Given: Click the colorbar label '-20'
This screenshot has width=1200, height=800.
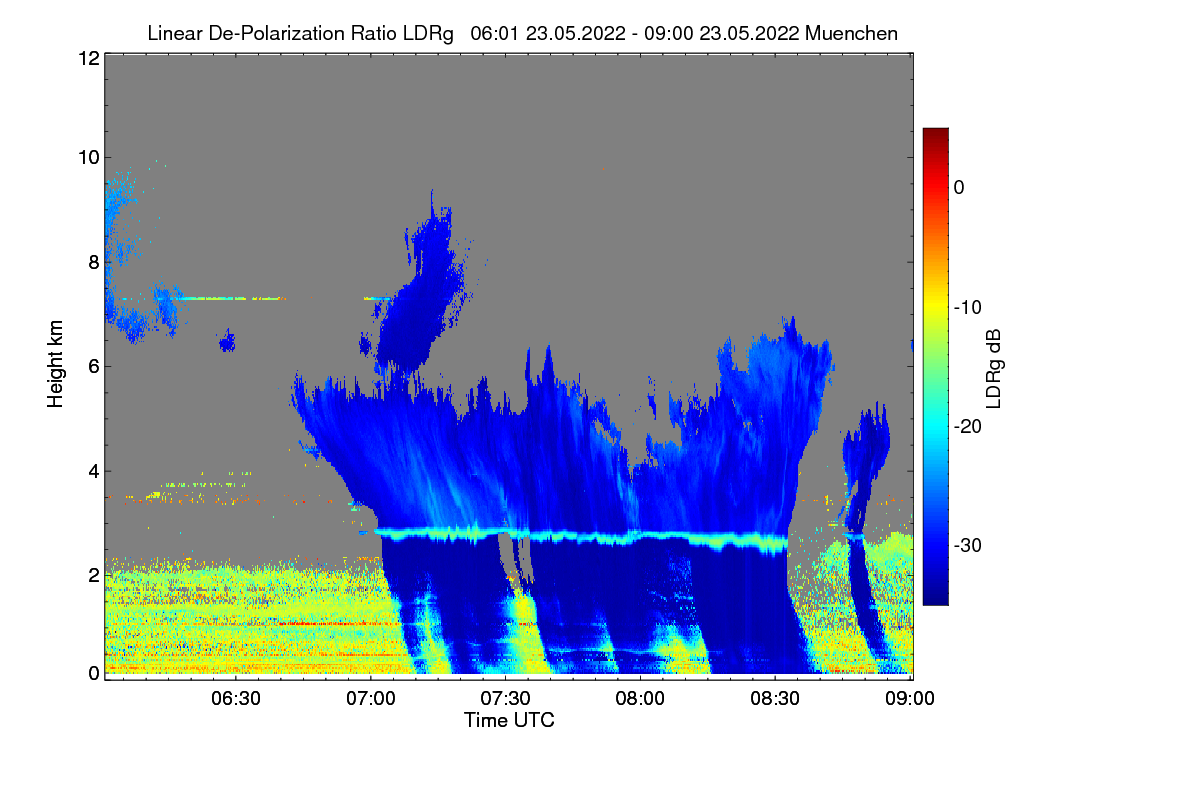Looking at the screenshot, I should [969, 426].
